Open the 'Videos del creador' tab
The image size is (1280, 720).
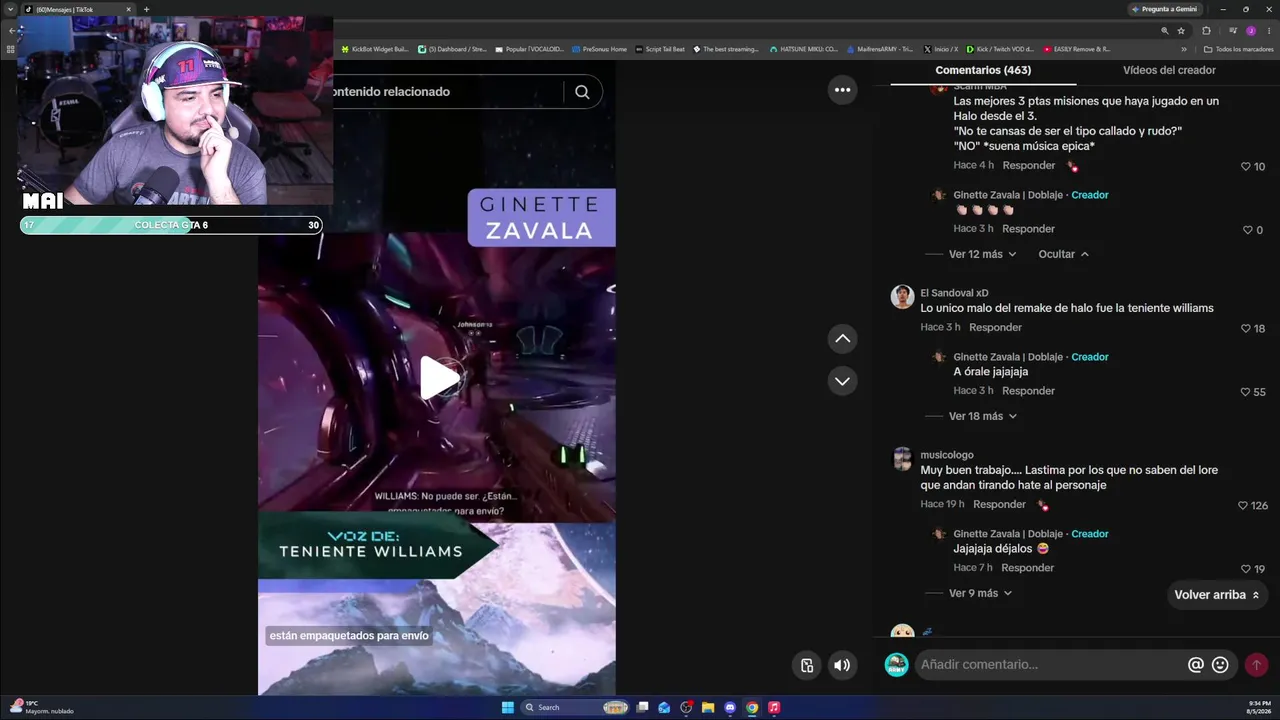pyautogui.click(x=1169, y=70)
